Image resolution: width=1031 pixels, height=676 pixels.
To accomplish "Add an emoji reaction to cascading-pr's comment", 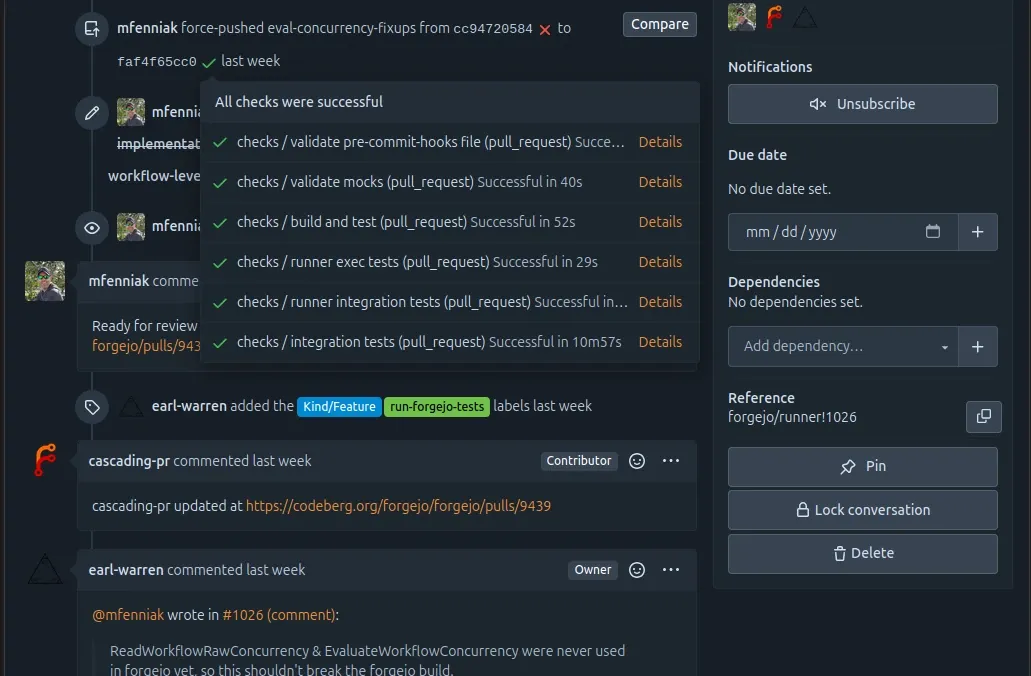I will [637, 461].
